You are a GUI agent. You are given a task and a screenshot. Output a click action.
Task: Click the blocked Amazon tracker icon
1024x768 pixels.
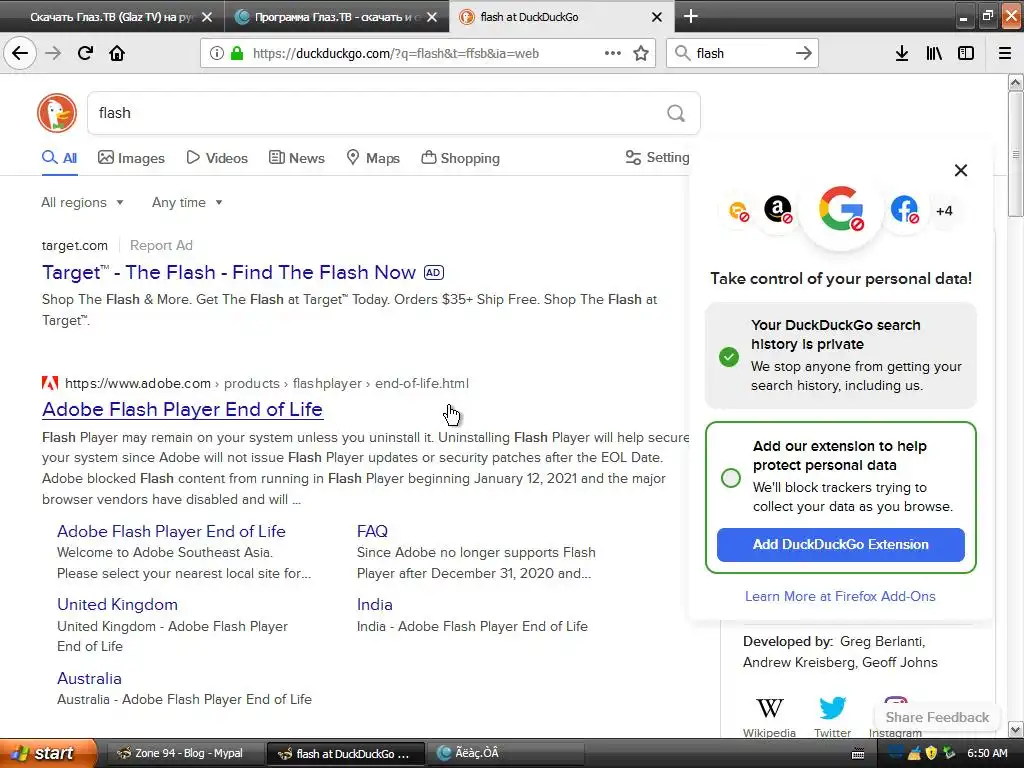(x=778, y=210)
